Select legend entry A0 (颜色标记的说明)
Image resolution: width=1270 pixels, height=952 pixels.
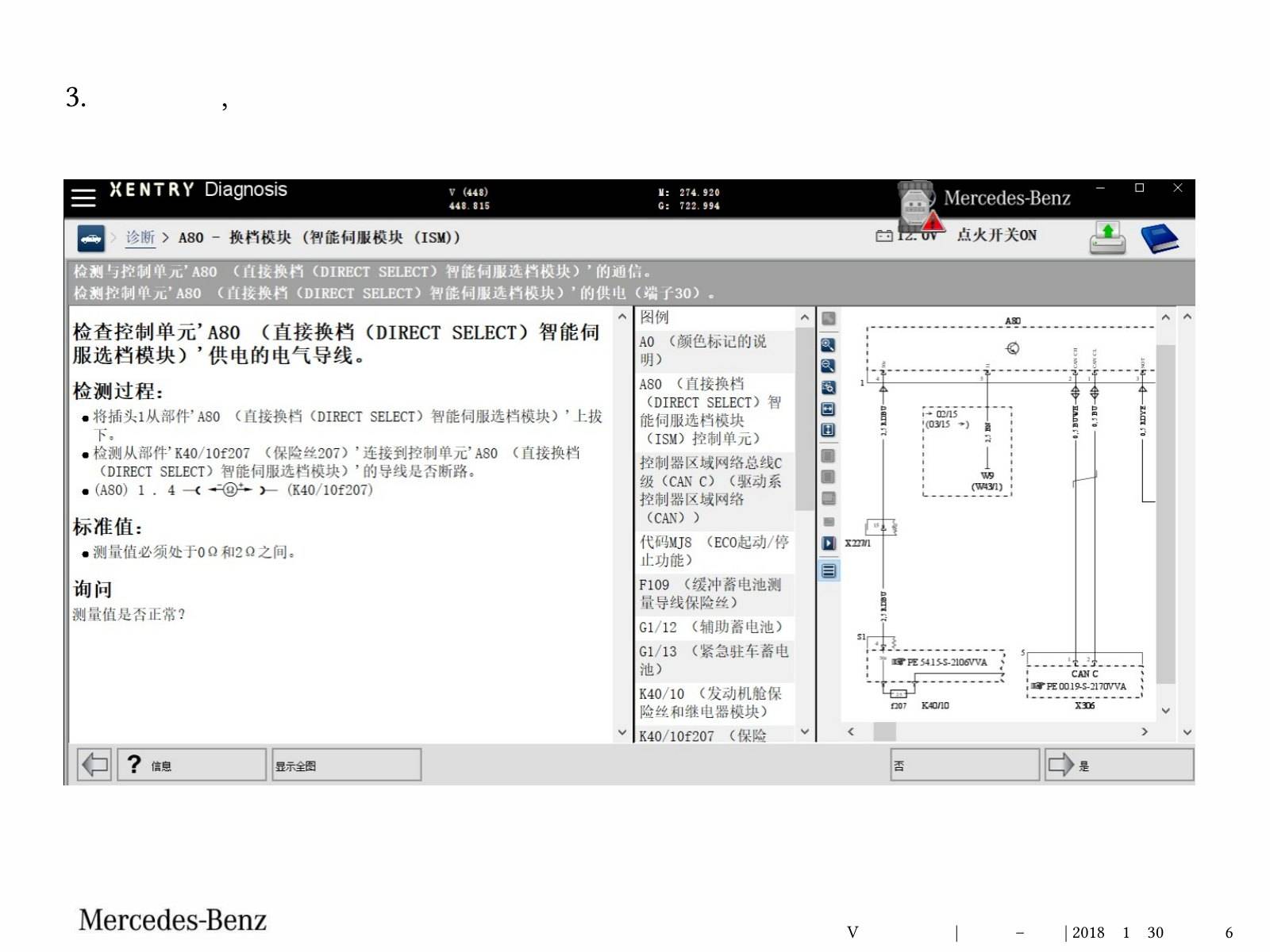click(x=716, y=351)
